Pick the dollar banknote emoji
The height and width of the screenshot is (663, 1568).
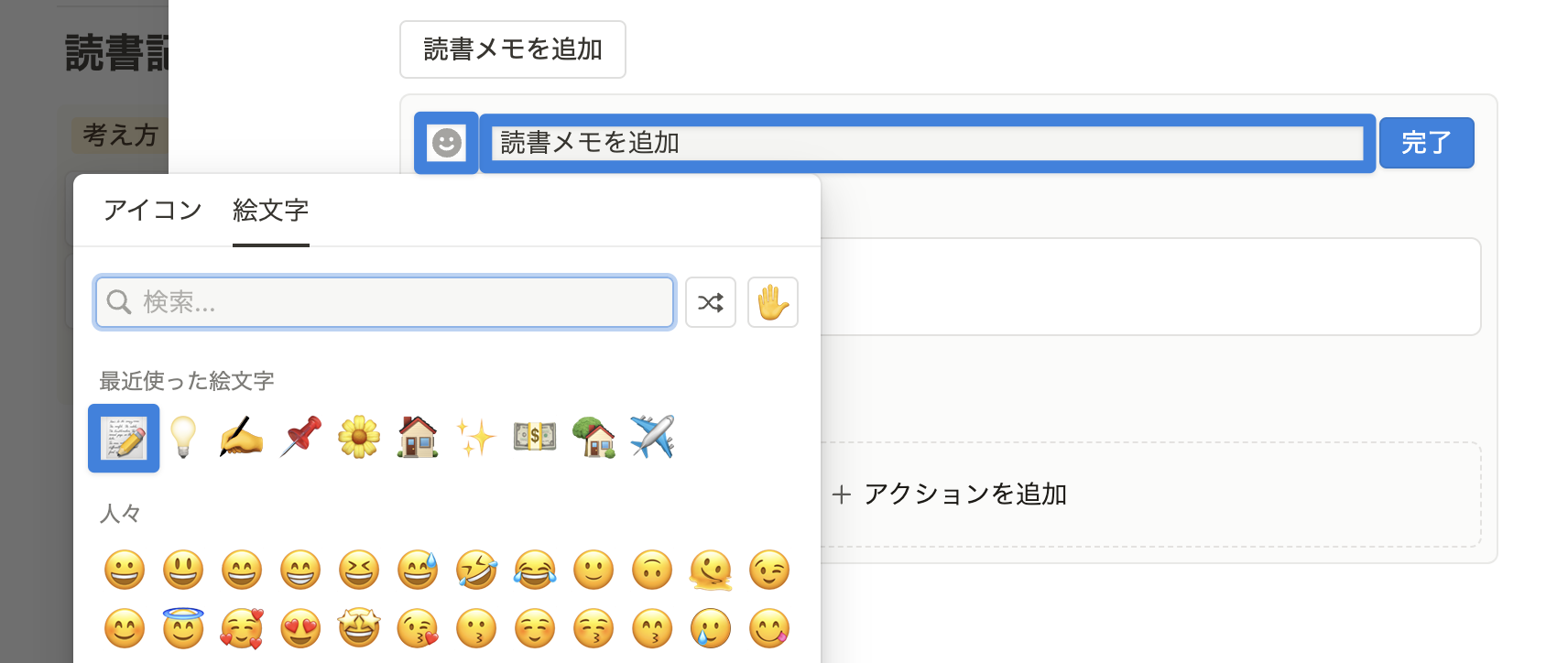pos(535,438)
